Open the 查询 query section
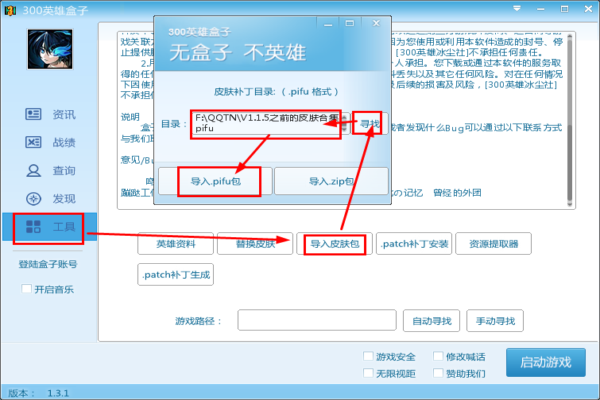 click(50, 170)
